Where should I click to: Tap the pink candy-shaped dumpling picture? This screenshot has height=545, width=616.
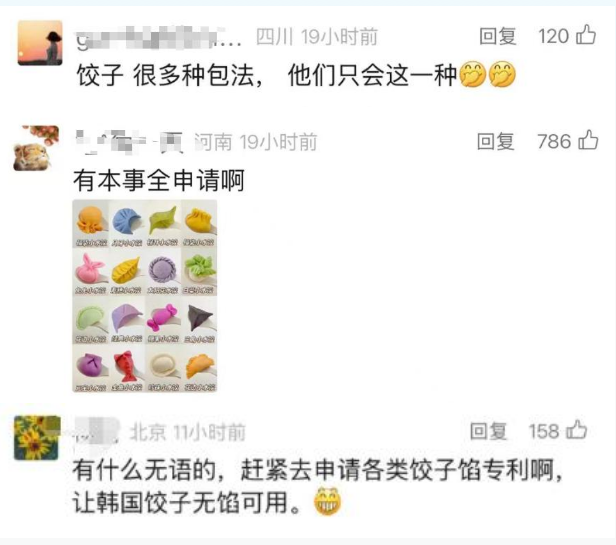coord(163,317)
